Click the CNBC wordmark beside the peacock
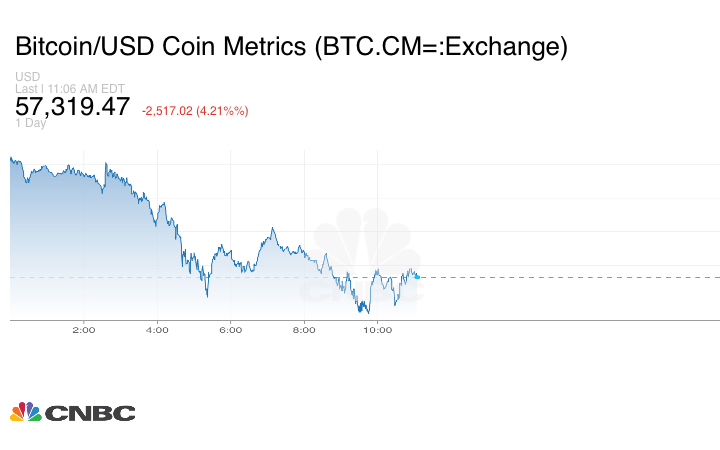 coord(90,413)
